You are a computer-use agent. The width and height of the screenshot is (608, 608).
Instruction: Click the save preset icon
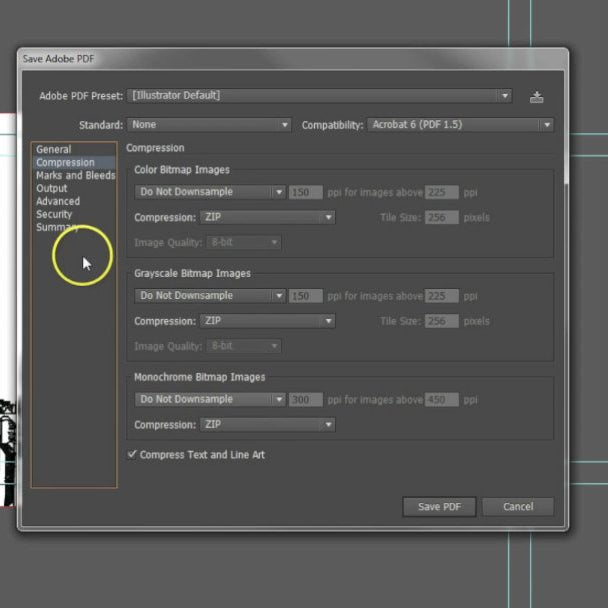click(x=537, y=97)
